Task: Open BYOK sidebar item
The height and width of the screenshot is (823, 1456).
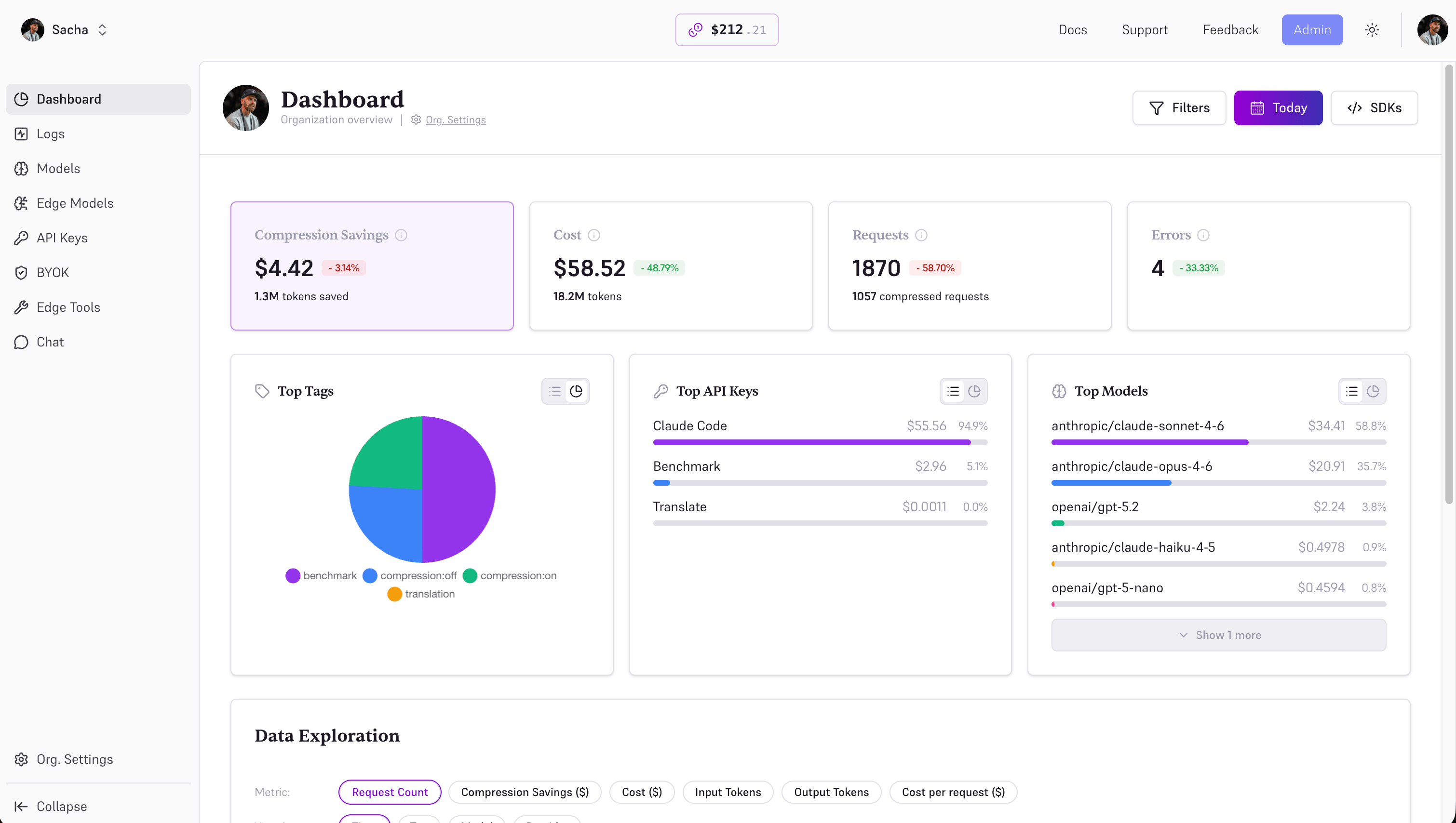Action: coord(98,272)
